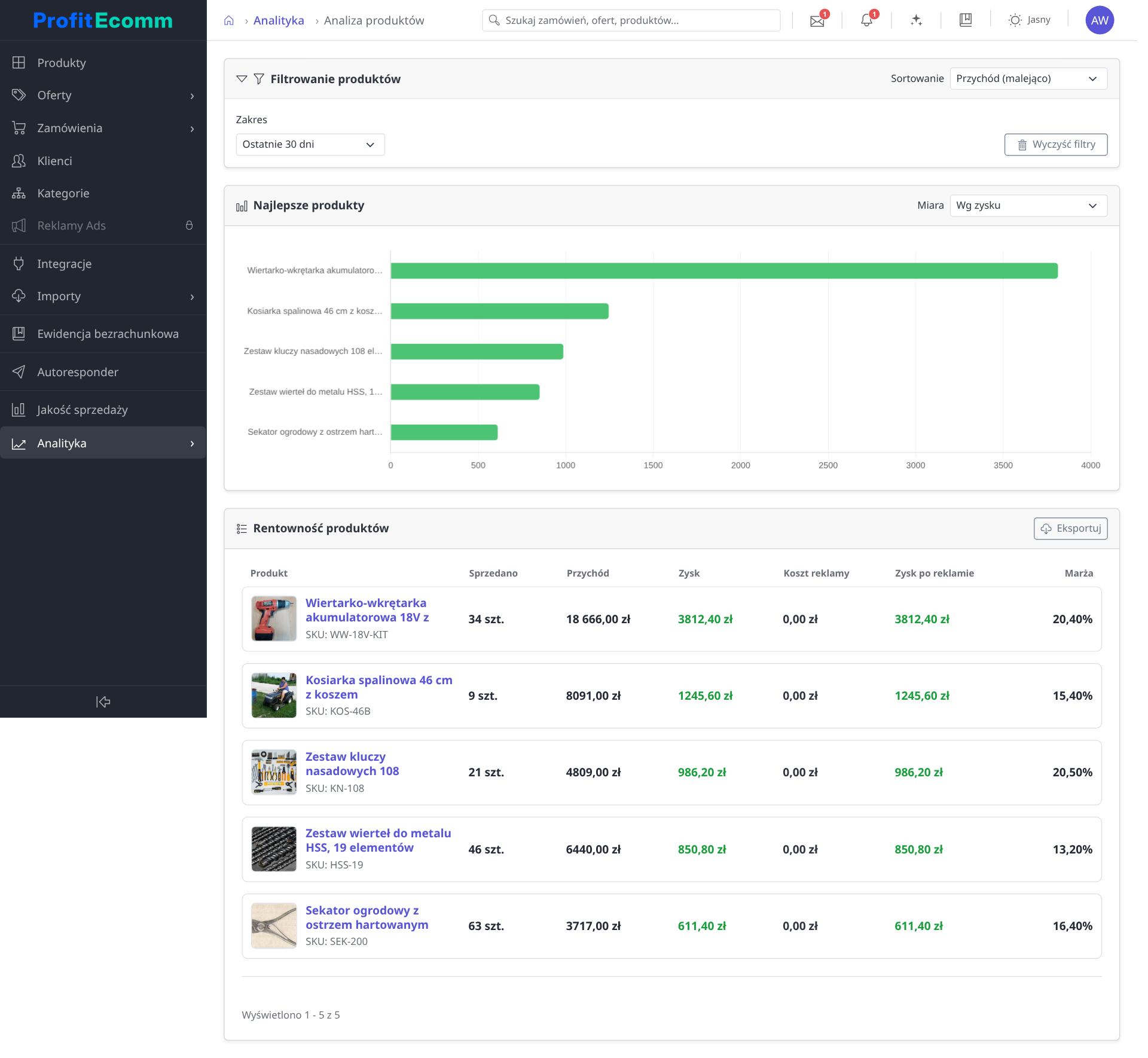Open the AW user avatar
Screen dimensions: 1148x1058
[1100, 20]
